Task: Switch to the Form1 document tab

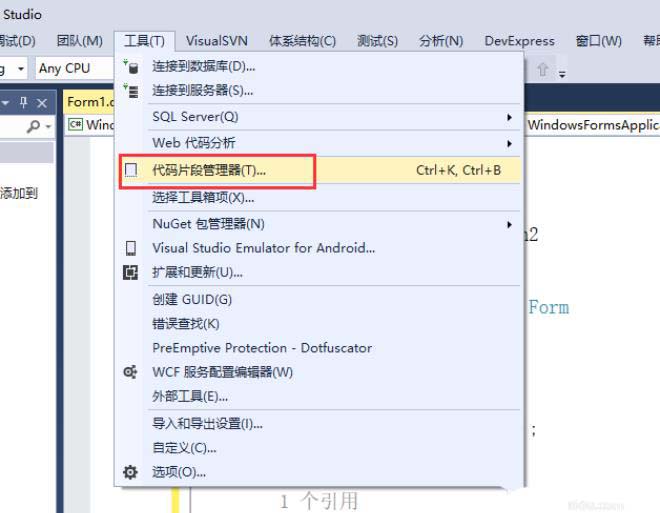Action: coord(89,102)
